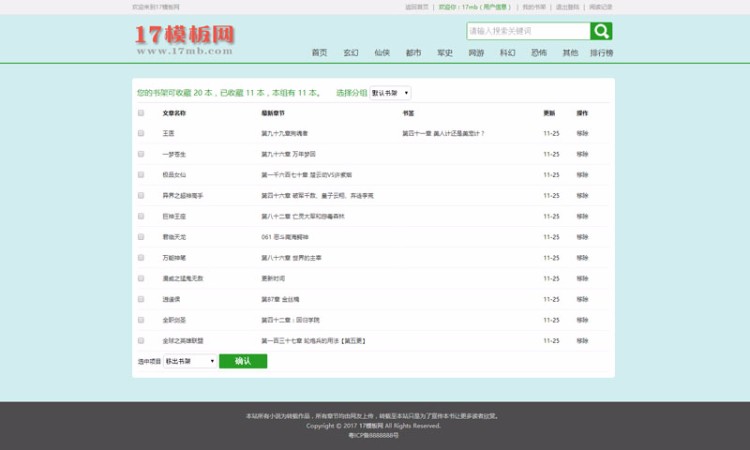
Task: Open the chapter starting 第八十二章
Action: (302, 216)
